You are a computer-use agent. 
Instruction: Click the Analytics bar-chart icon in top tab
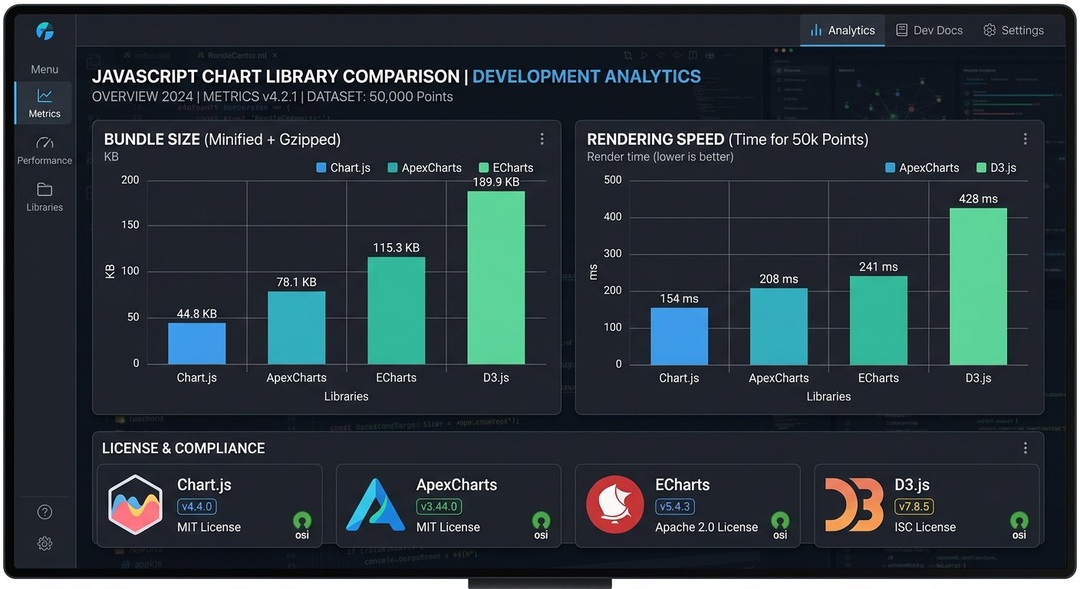point(816,30)
